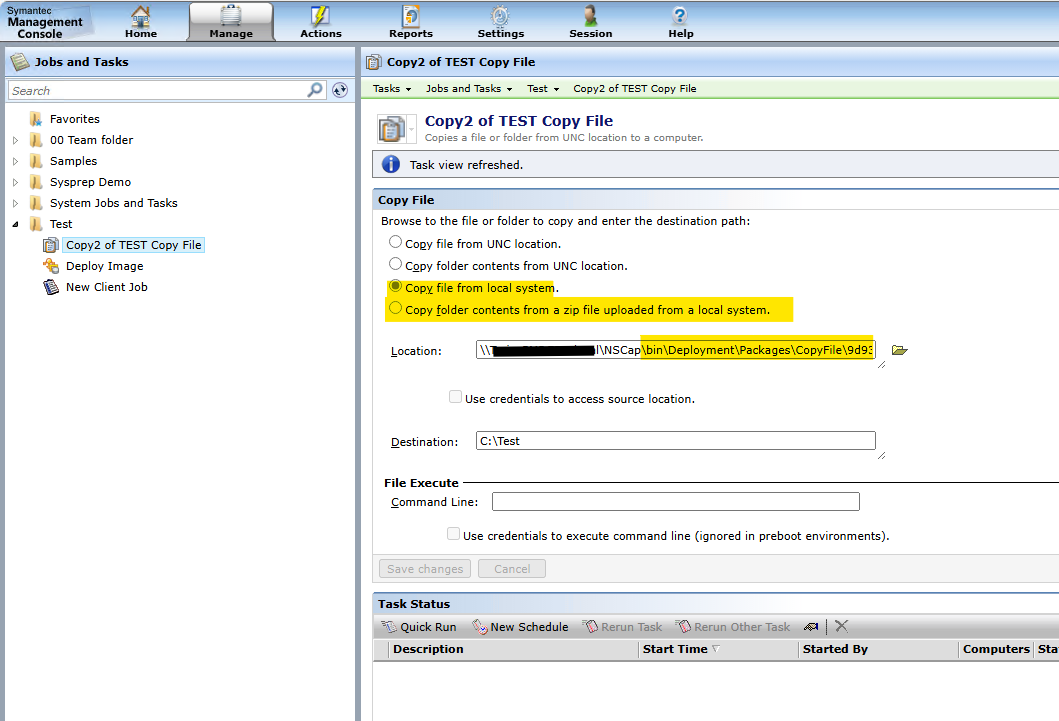Open the Manage menu tab
This screenshot has width=1059, height=721.
point(231,22)
